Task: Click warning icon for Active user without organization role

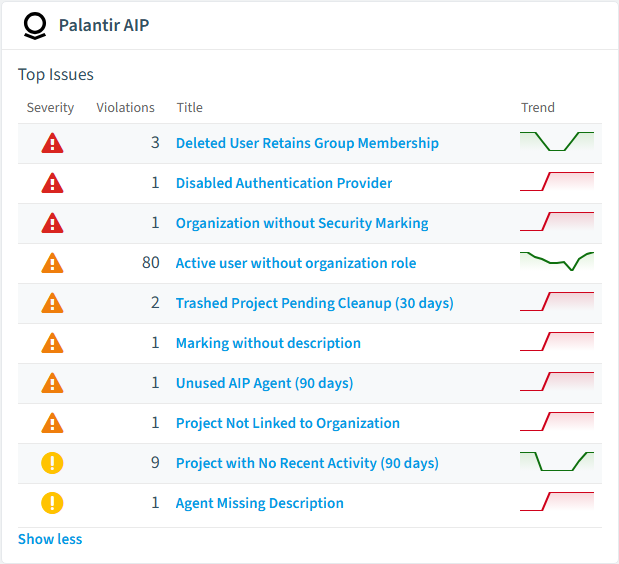Action: pos(53,263)
